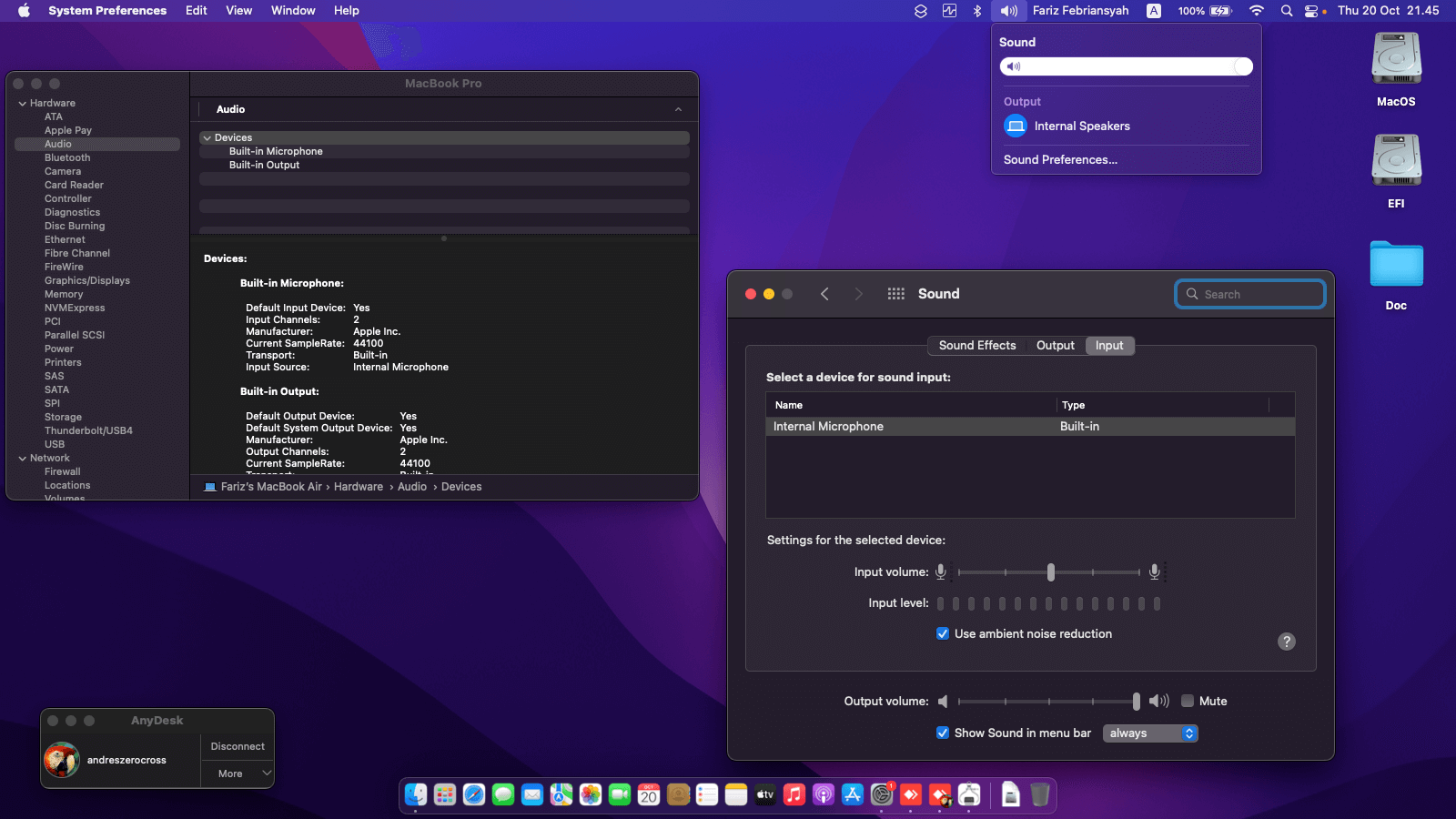Screen dimensions: 1456x819
Task: Collapse the Devices disclosure triangle
Action: pyautogui.click(x=207, y=138)
